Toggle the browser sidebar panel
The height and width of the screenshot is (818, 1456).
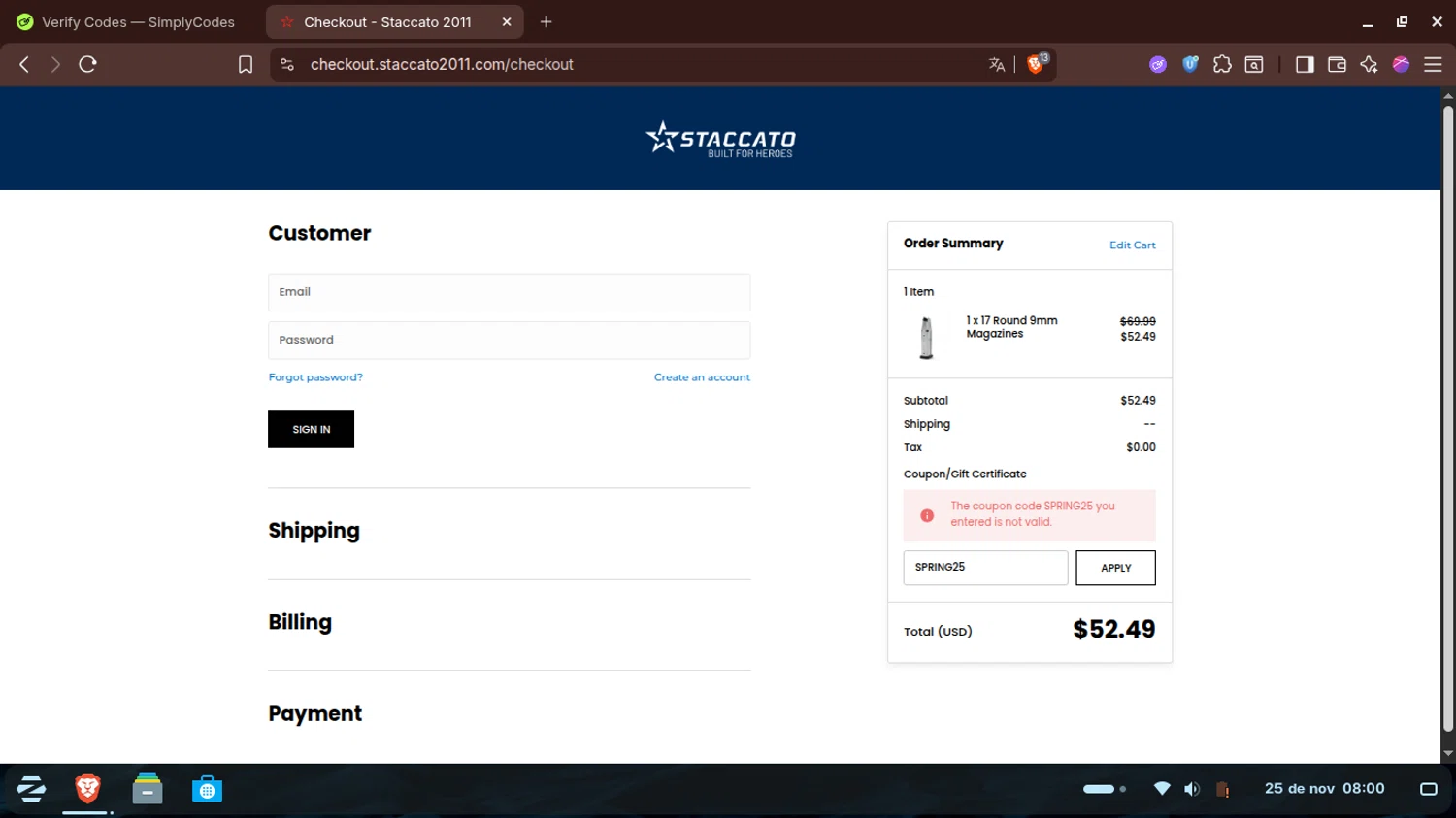point(1305,64)
